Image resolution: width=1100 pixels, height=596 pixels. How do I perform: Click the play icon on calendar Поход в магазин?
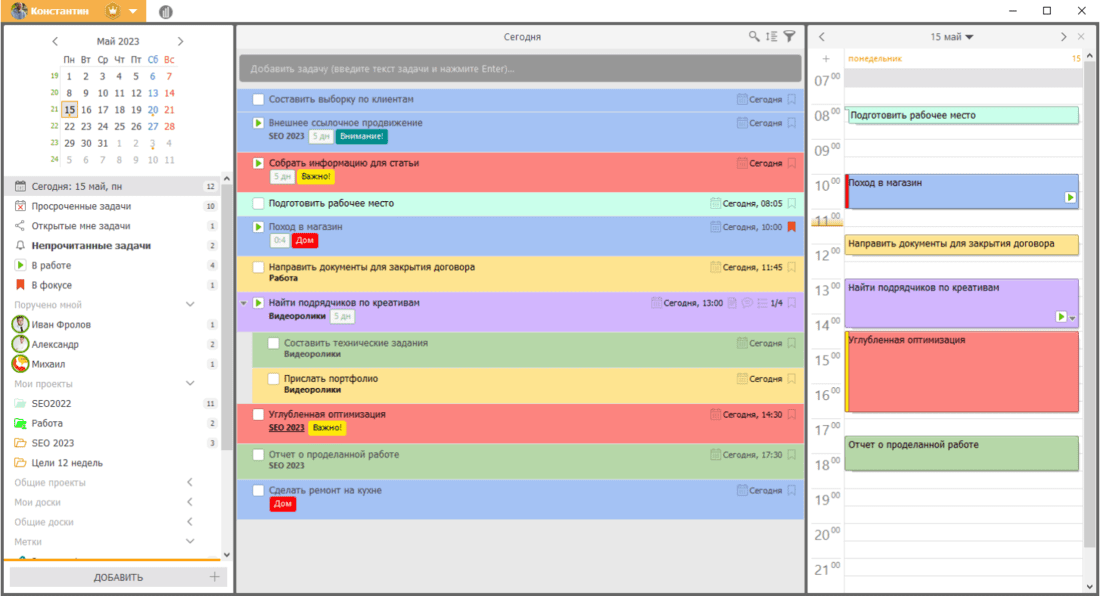click(1071, 198)
